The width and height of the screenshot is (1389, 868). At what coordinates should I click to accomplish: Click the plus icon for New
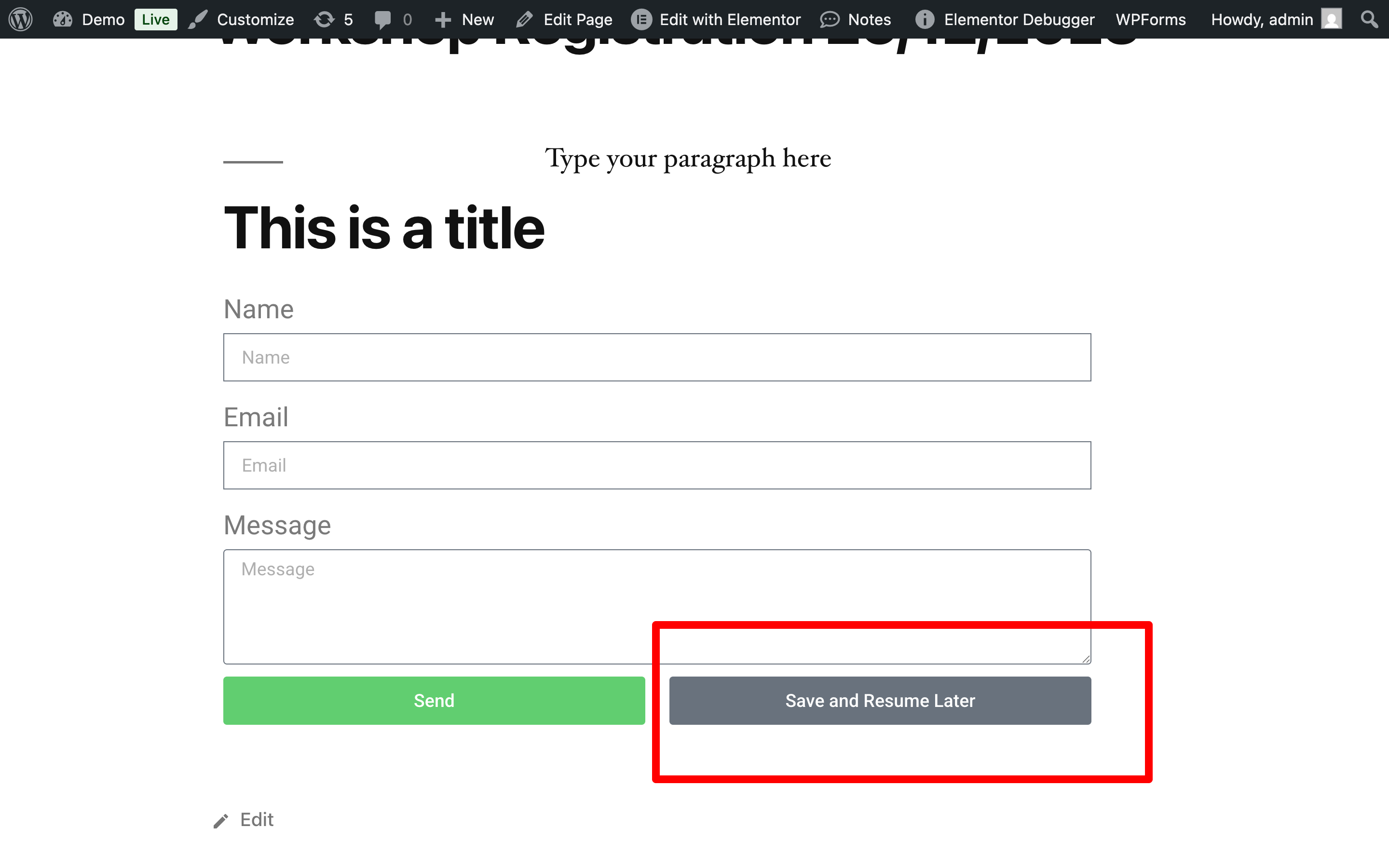pyautogui.click(x=443, y=20)
